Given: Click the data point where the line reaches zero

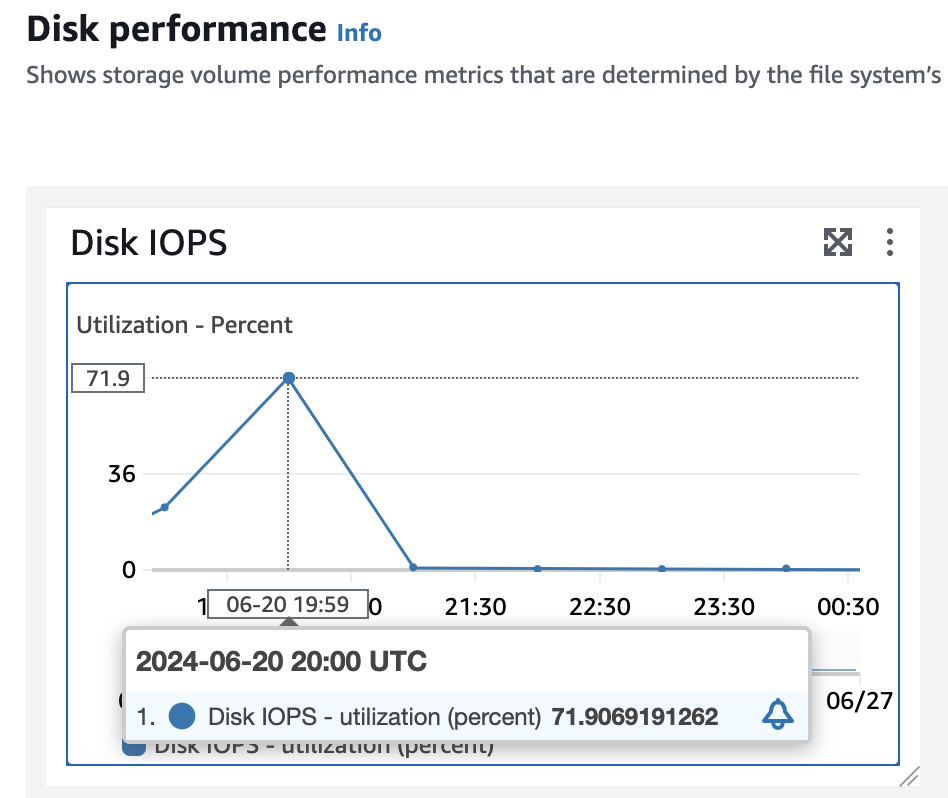Looking at the screenshot, I should pyautogui.click(x=413, y=568).
